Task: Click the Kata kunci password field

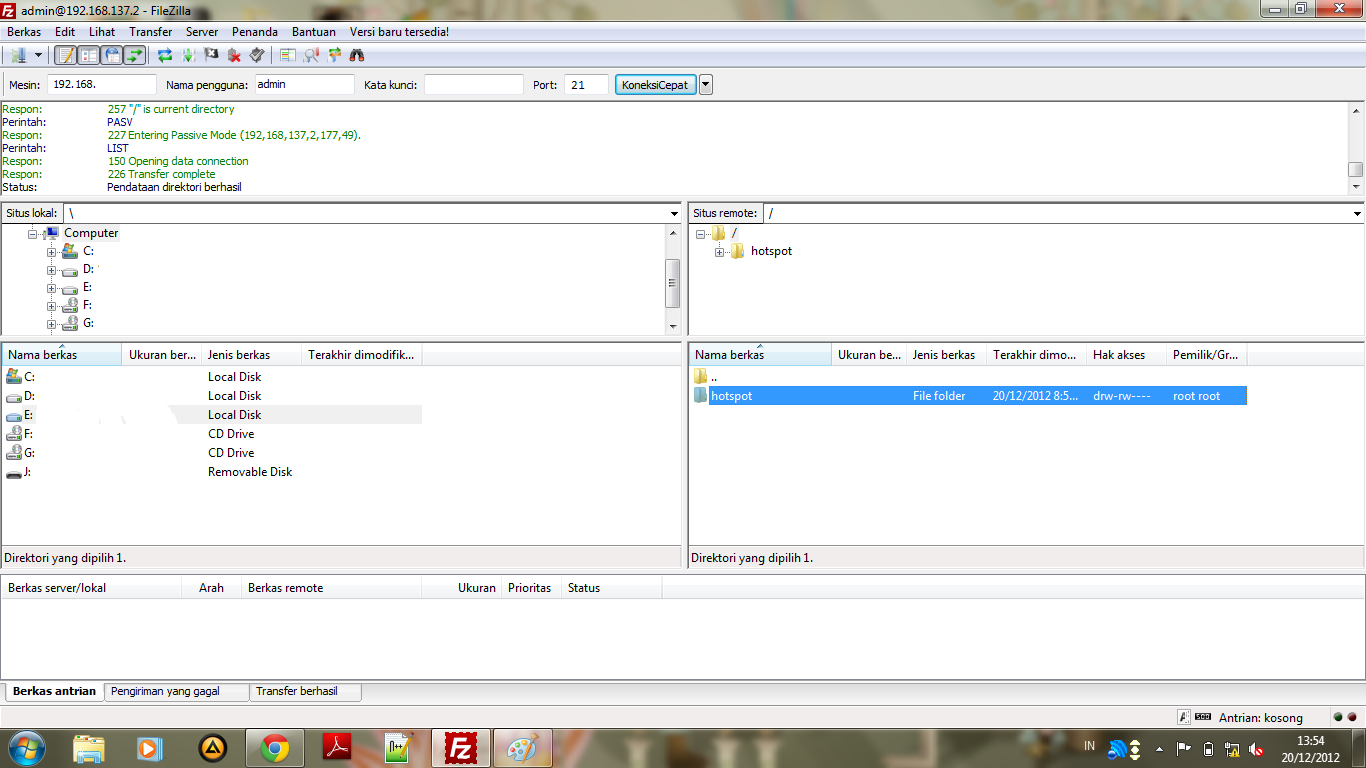Action: pyautogui.click(x=472, y=84)
